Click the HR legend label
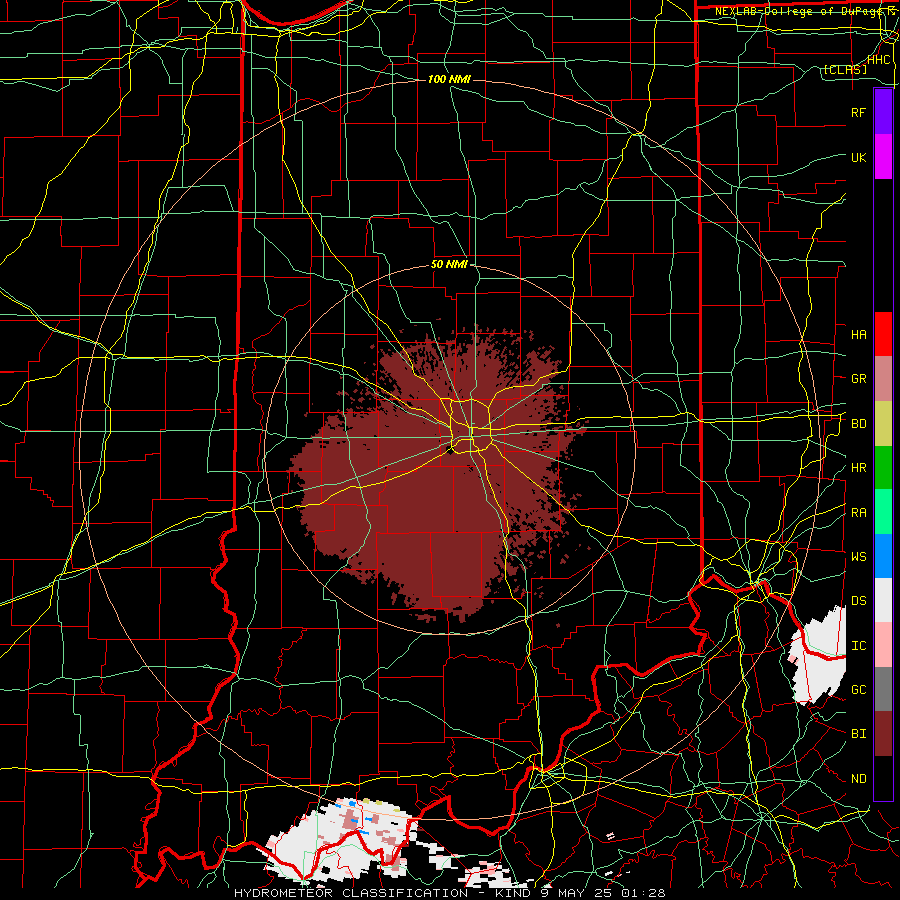 point(858,468)
